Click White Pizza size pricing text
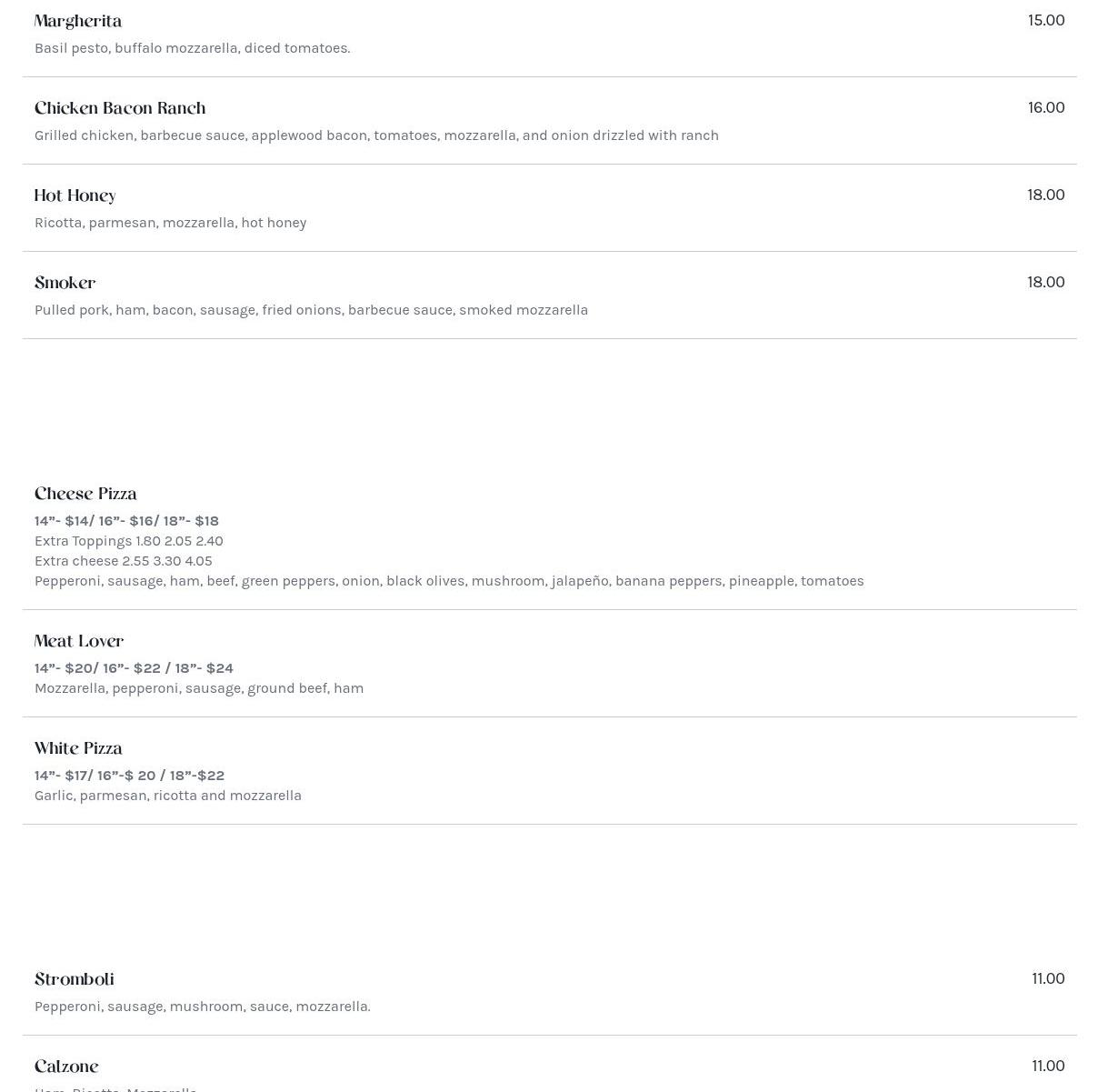 click(129, 776)
